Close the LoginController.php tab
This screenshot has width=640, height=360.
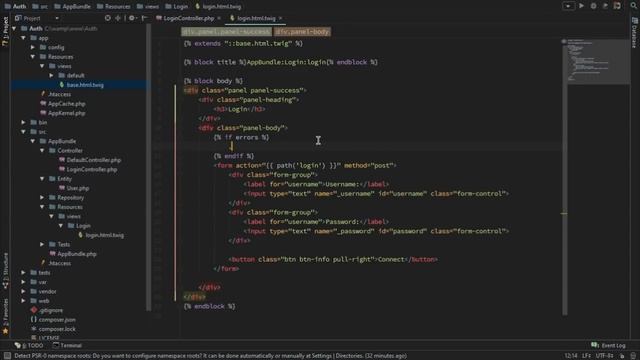pyautogui.click(x=219, y=18)
